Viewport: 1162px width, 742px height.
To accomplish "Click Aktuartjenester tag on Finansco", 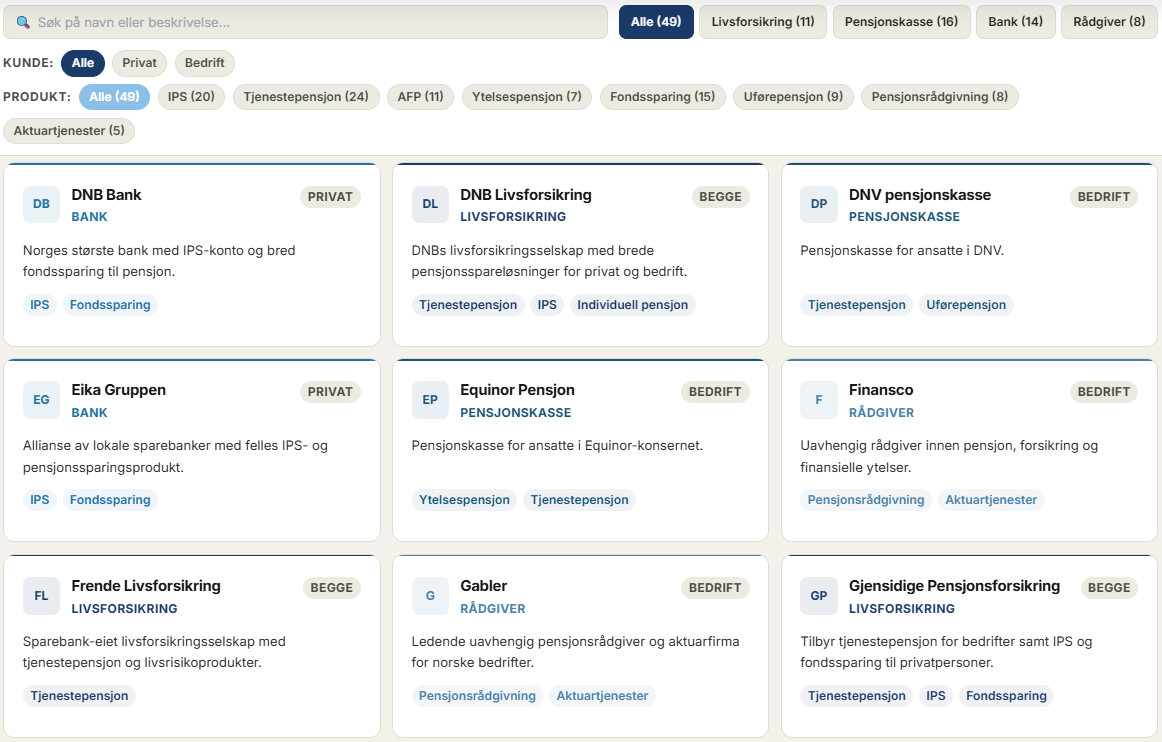I will [991, 500].
